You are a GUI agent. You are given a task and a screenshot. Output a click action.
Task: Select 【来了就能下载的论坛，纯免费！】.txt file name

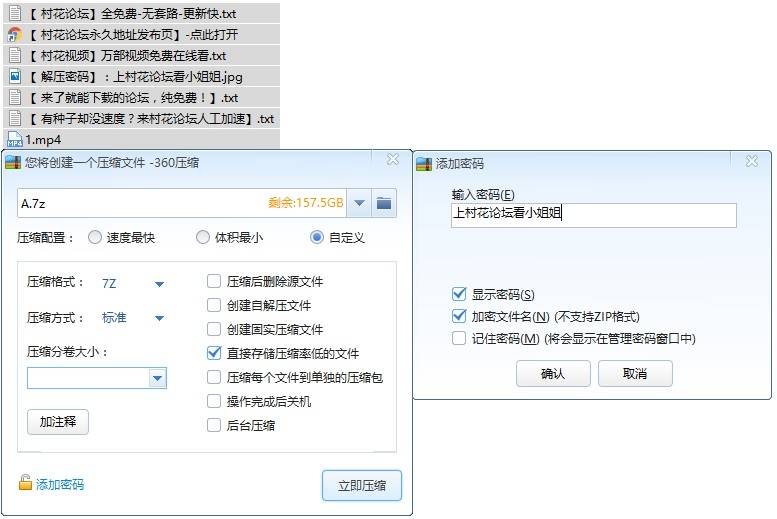(132, 98)
